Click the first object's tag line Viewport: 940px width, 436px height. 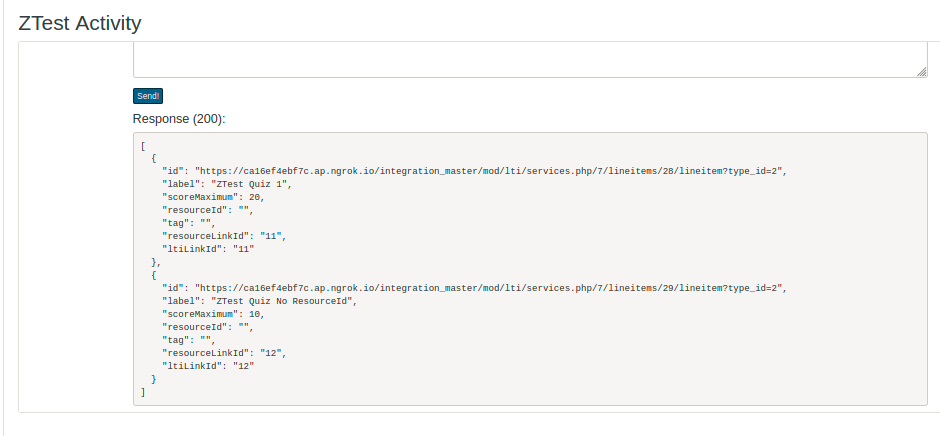(x=189, y=224)
